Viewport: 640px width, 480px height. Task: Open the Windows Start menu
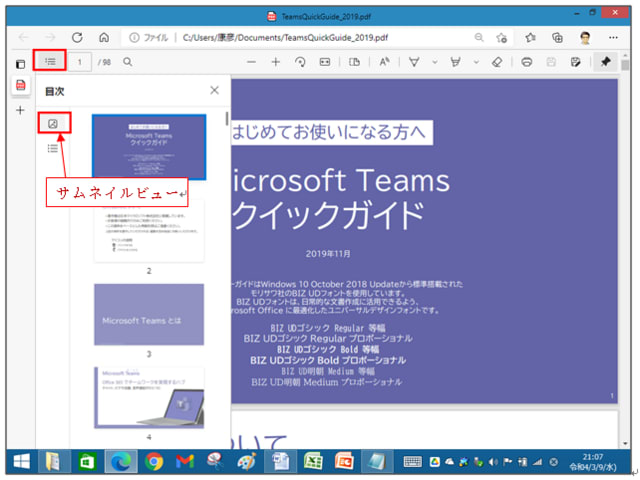click(22, 462)
